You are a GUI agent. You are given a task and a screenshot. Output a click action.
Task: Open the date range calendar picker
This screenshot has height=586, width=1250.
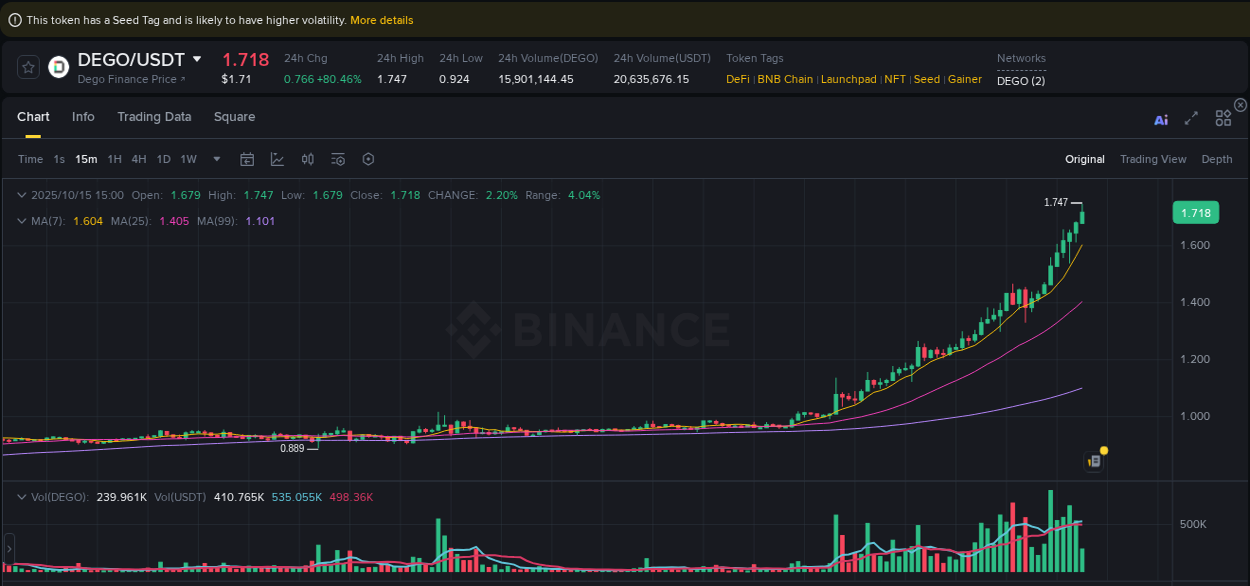coord(246,159)
